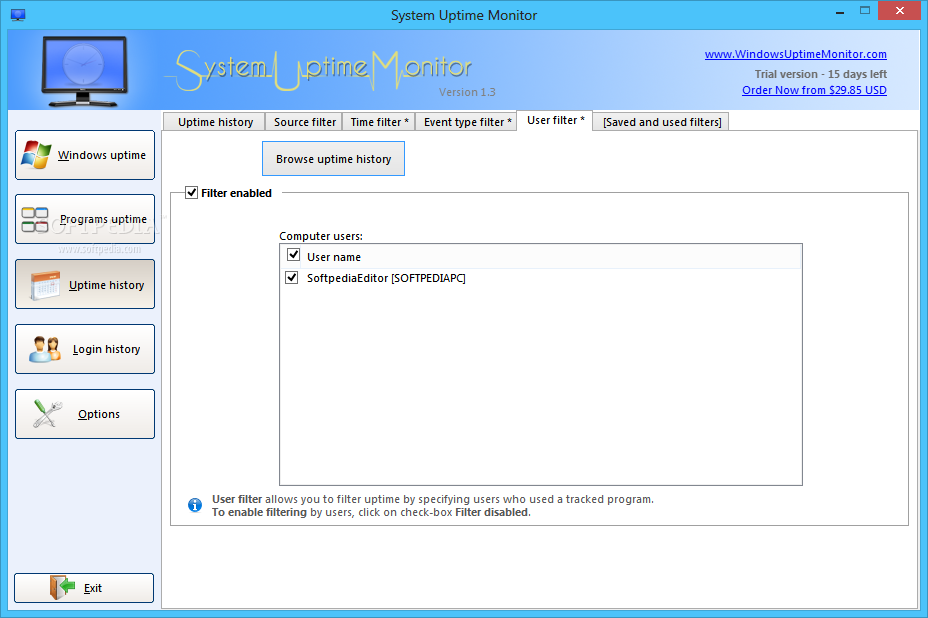Click the Windows flag icon on Windows uptime
This screenshot has height=618, width=928.
tap(36, 155)
